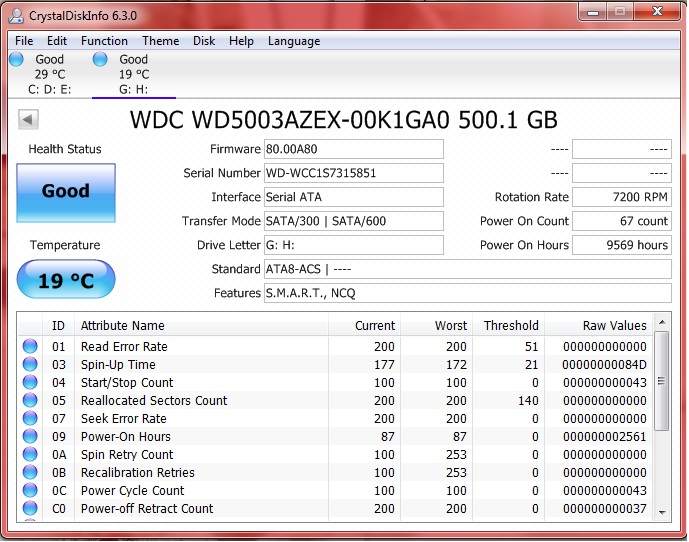Open the Function menu
Screen dimensions: 689x542
coord(104,41)
